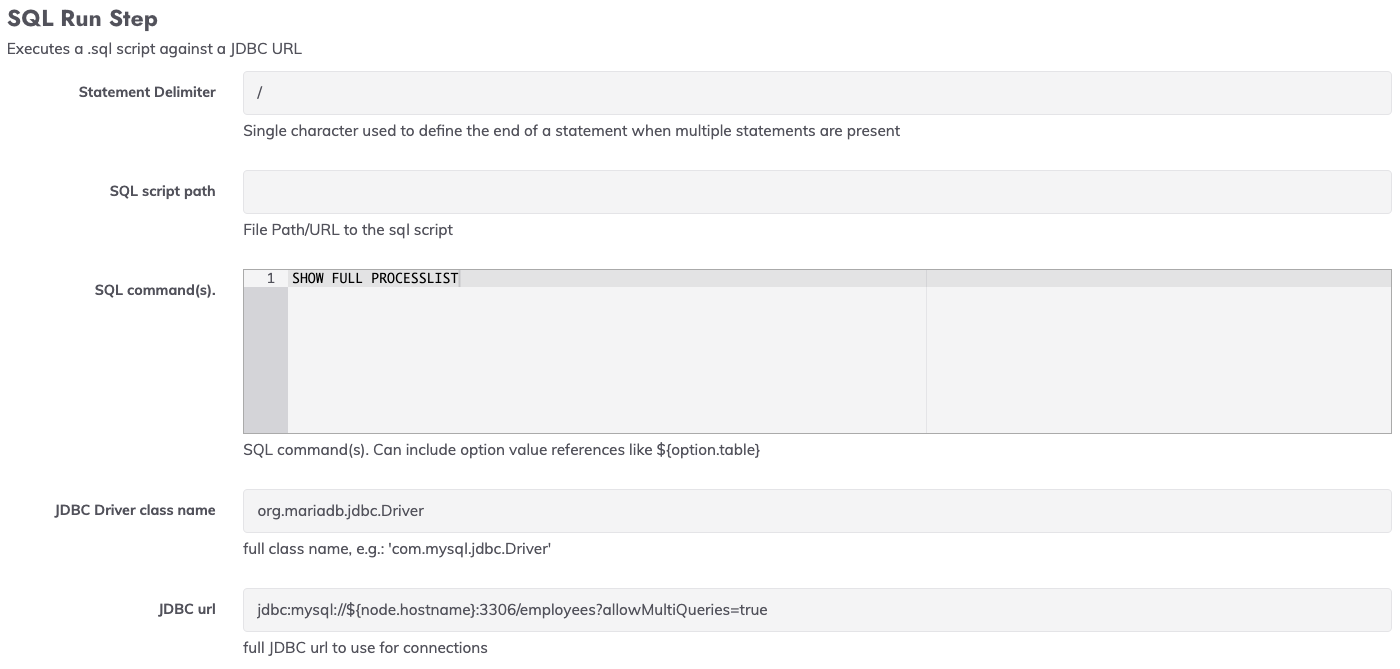Click the SQL Run Step heading
The height and width of the screenshot is (669, 1400).
coord(82,19)
